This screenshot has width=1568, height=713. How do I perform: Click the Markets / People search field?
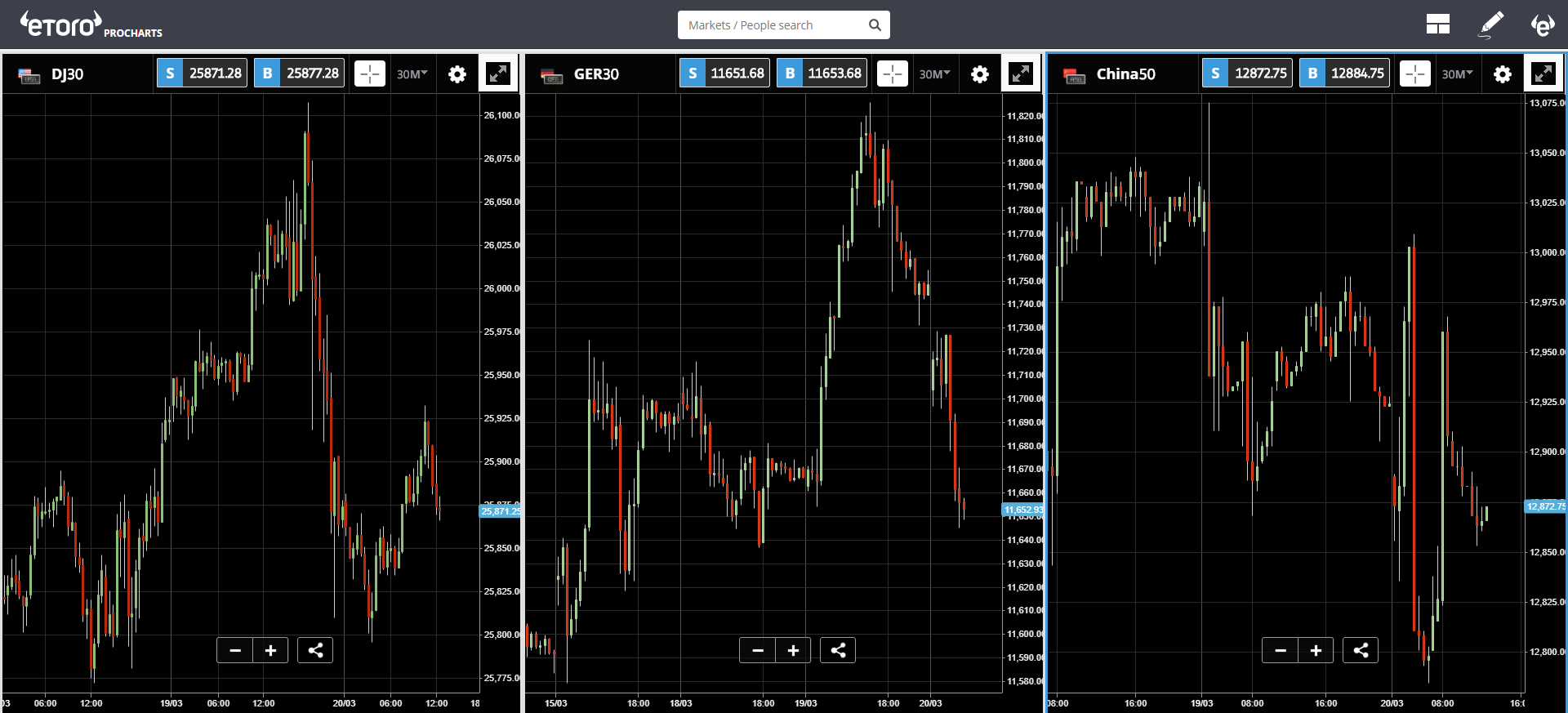(x=776, y=25)
